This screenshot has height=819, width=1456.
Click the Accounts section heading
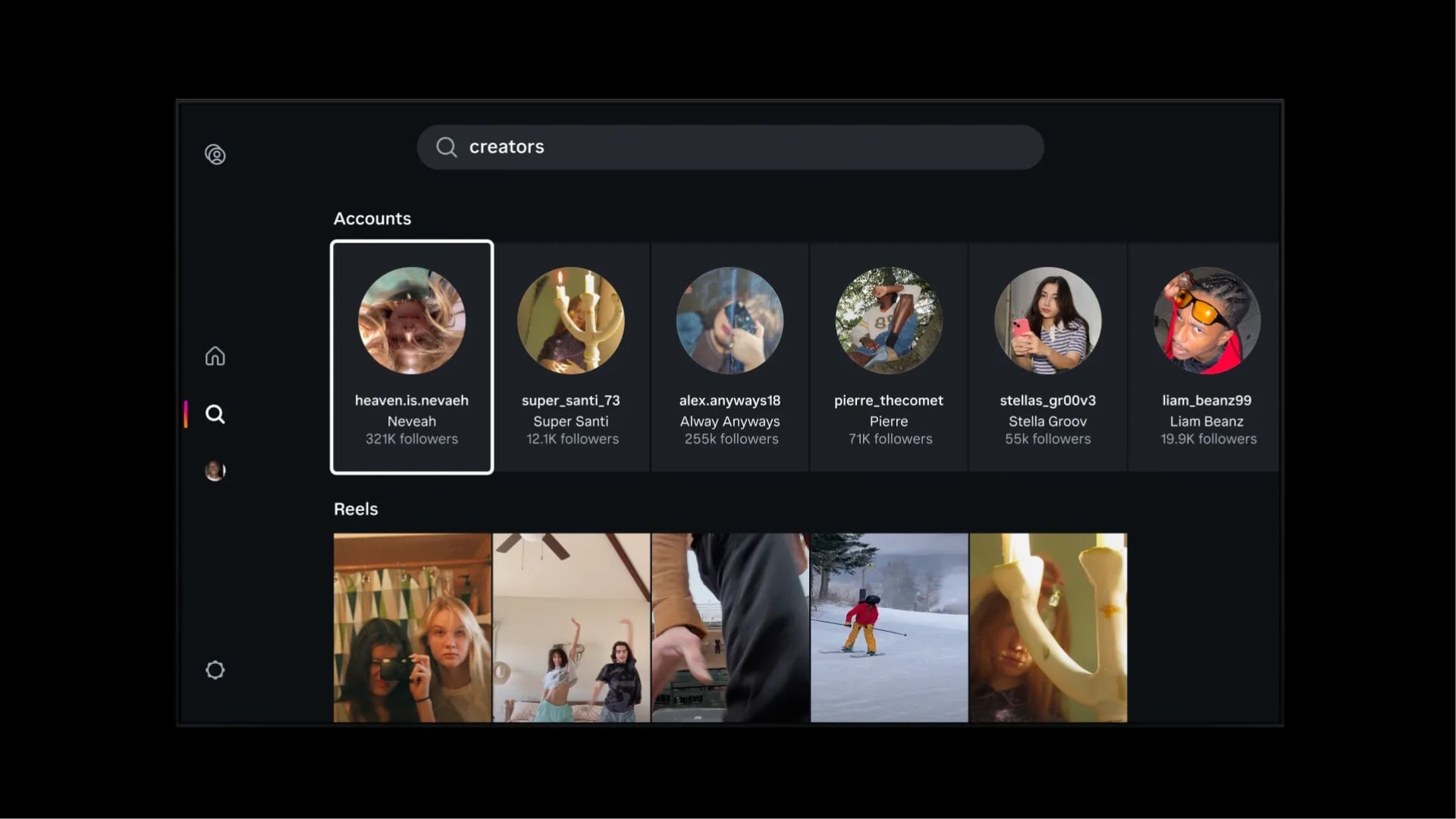372,218
